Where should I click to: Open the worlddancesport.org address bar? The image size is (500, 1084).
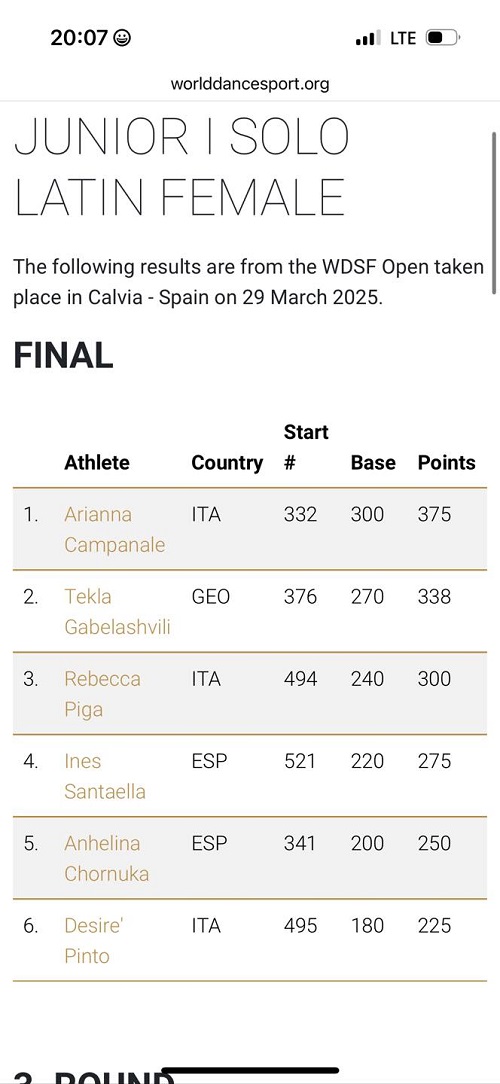click(250, 84)
